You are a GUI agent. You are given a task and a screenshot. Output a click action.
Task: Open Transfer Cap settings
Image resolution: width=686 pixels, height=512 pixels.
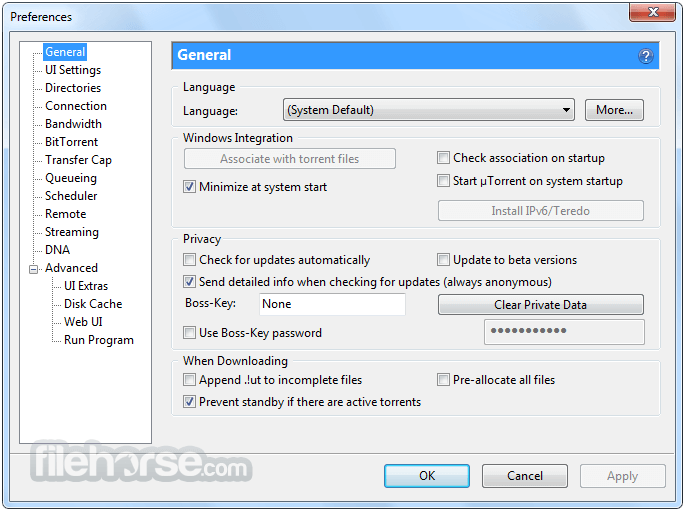(x=78, y=160)
